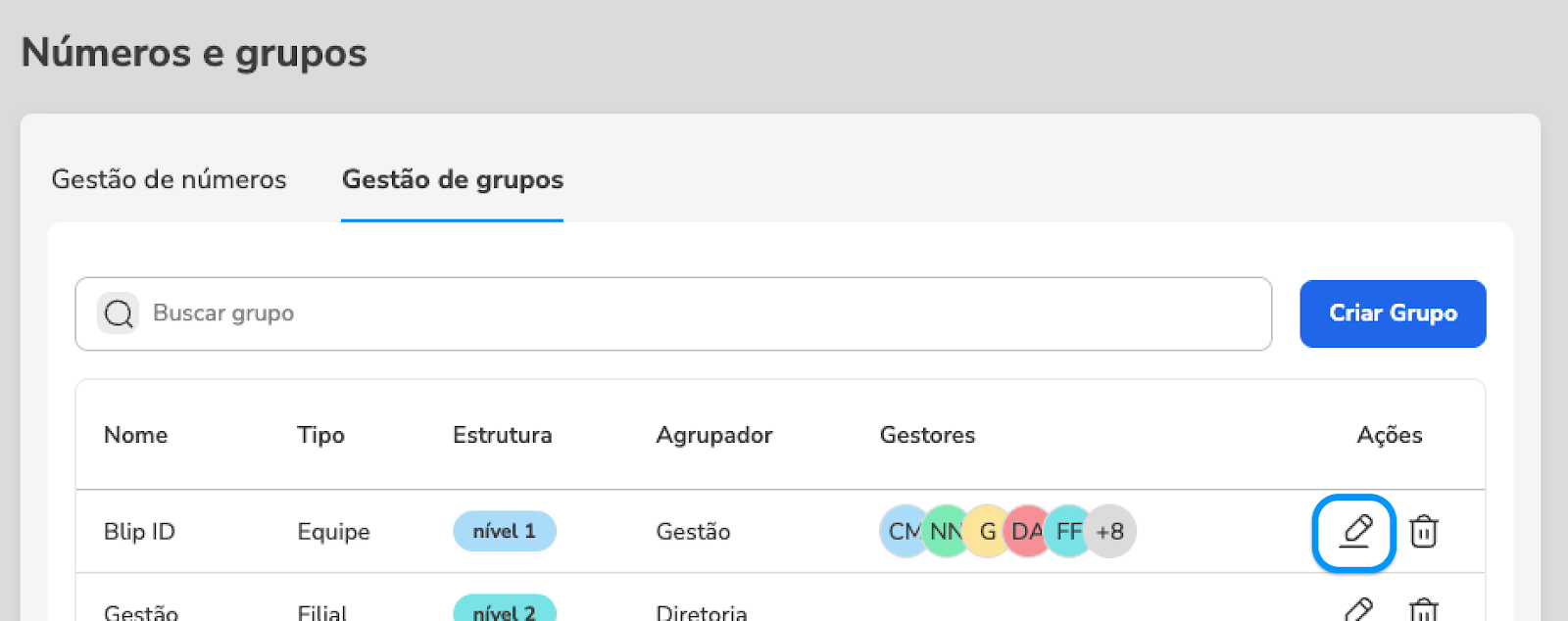Click the Estrutura column header
The height and width of the screenshot is (621, 1568).
[x=502, y=435]
